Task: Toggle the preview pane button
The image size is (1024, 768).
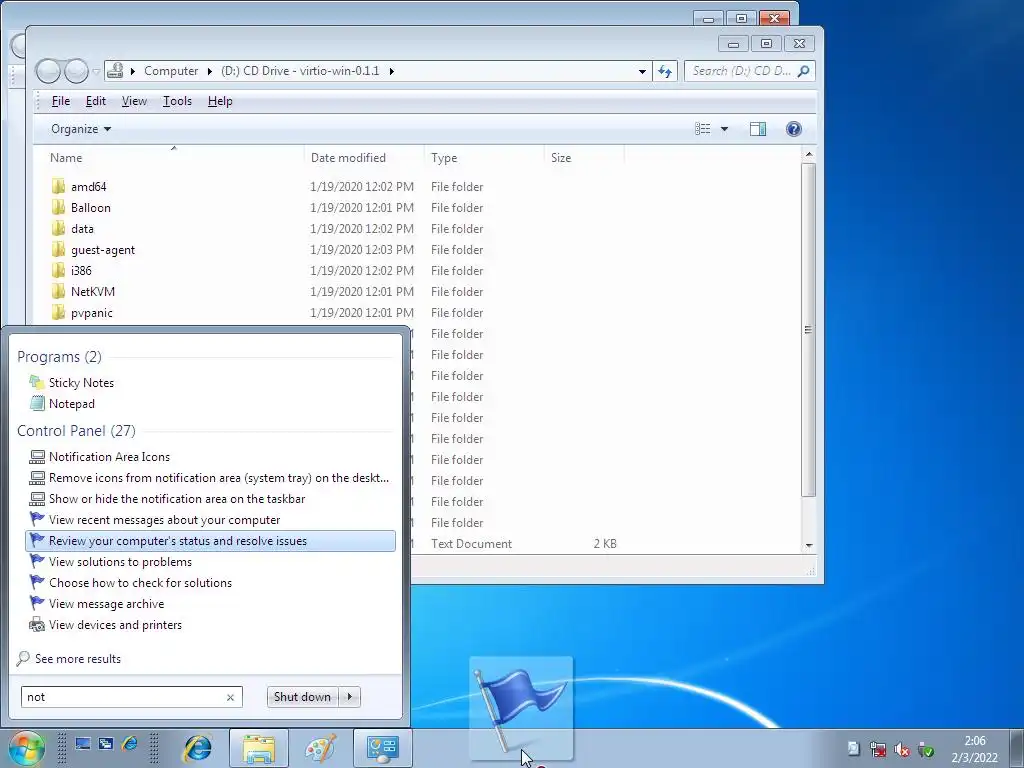Action: [x=758, y=129]
